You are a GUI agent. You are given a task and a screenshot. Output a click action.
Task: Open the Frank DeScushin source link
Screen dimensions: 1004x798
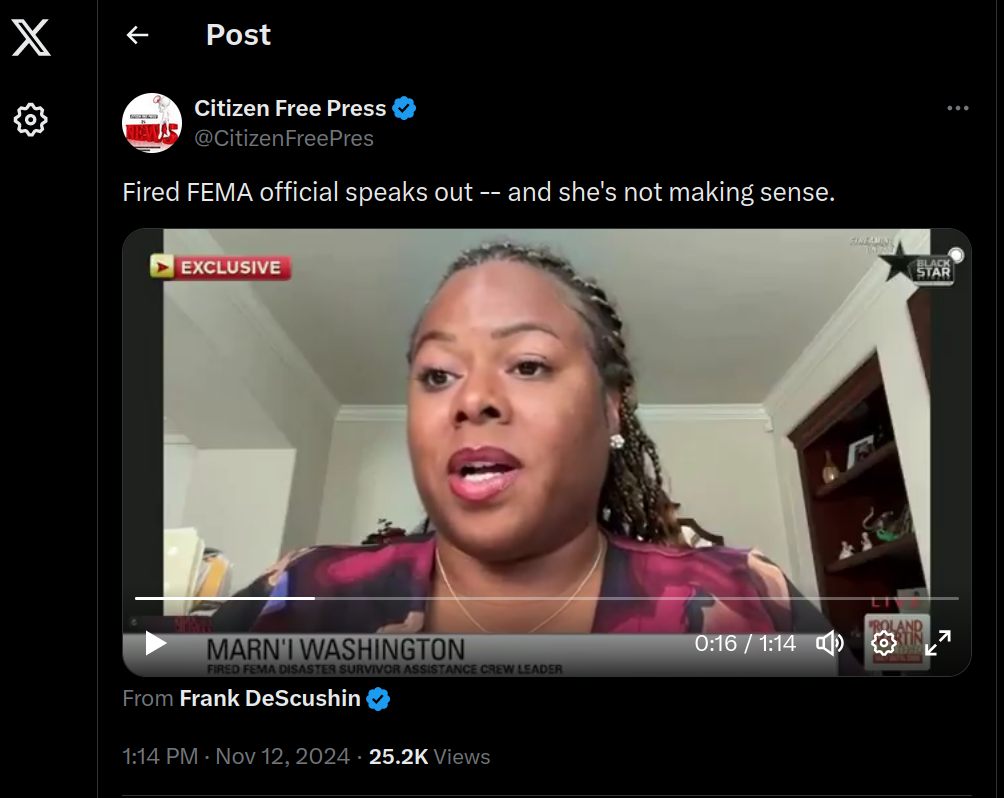point(270,699)
